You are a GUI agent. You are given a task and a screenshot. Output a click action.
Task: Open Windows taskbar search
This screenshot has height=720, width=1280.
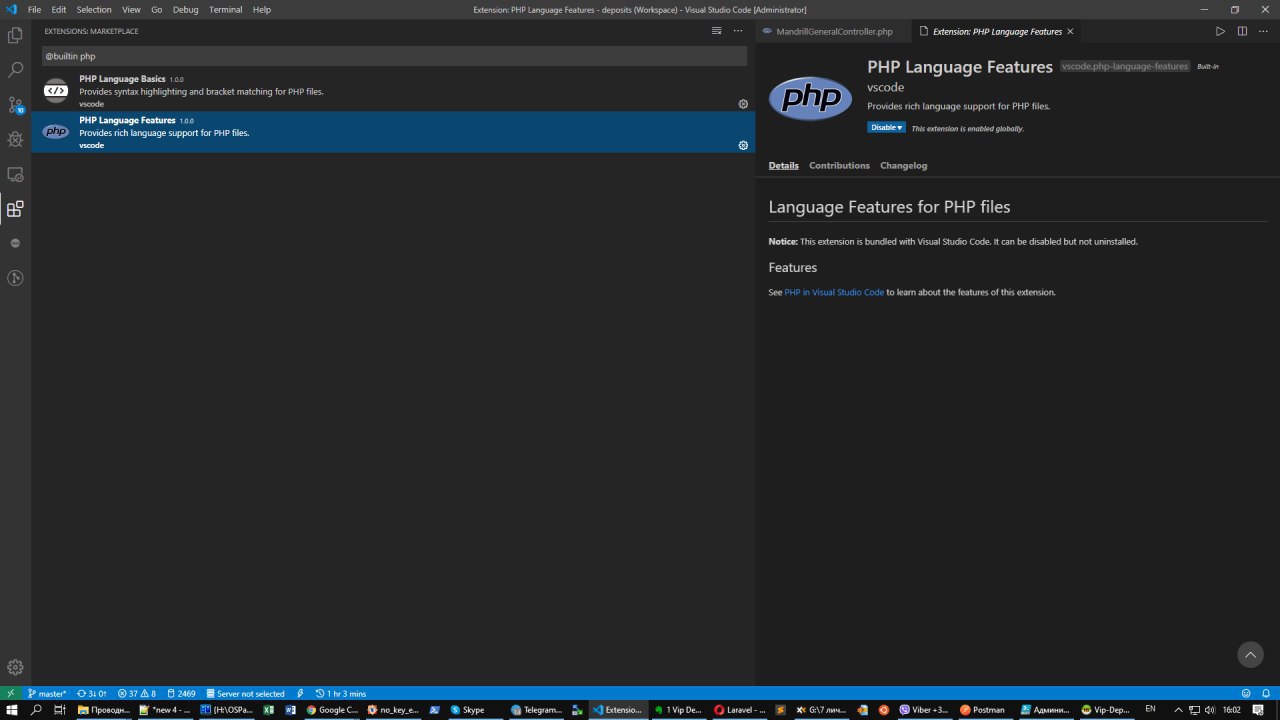point(36,710)
